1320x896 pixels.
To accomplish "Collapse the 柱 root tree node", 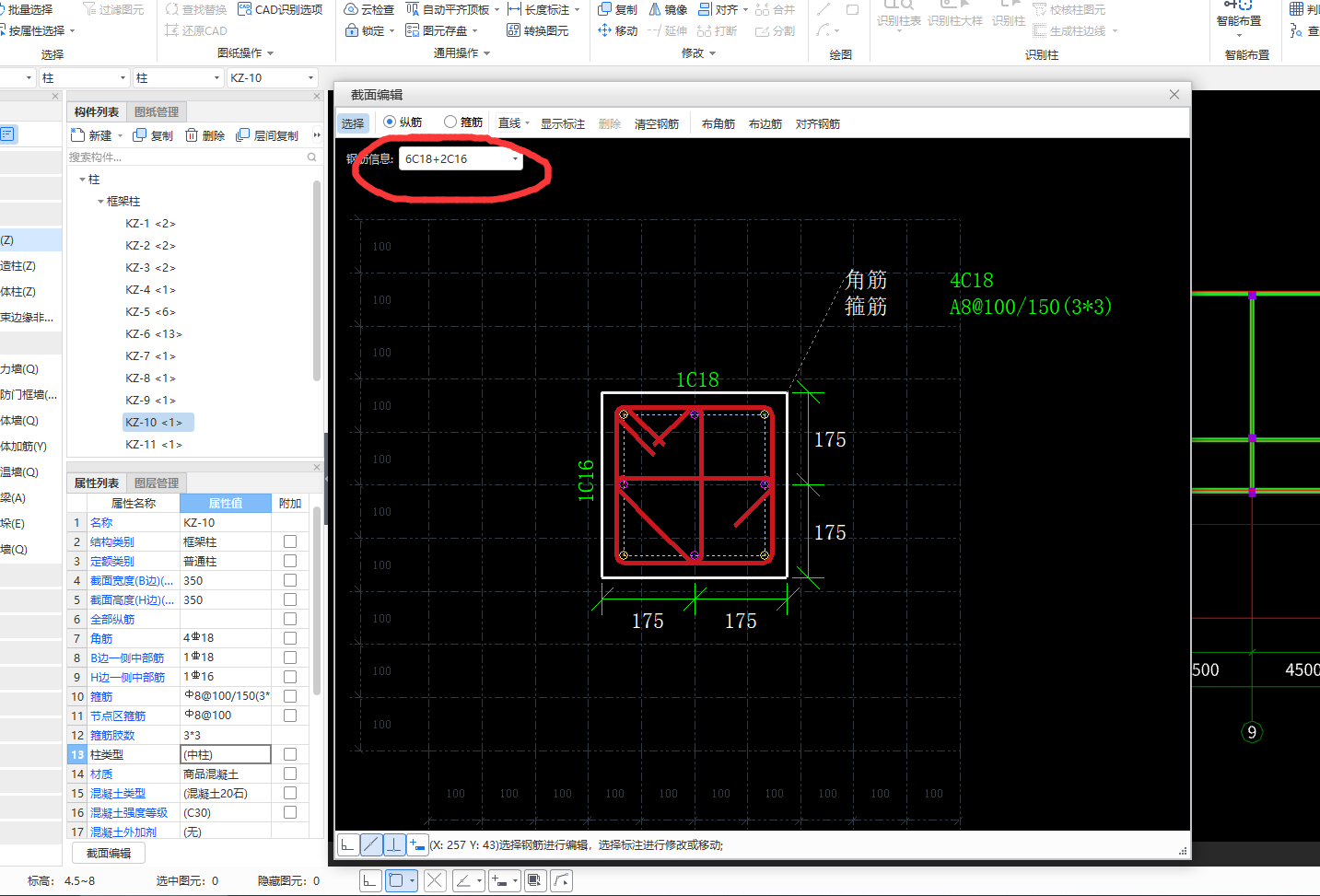I will click(82, 180).
